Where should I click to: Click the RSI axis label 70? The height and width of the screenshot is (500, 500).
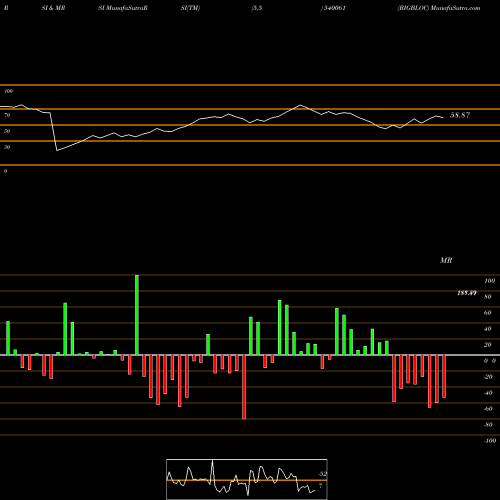[7, 115]
